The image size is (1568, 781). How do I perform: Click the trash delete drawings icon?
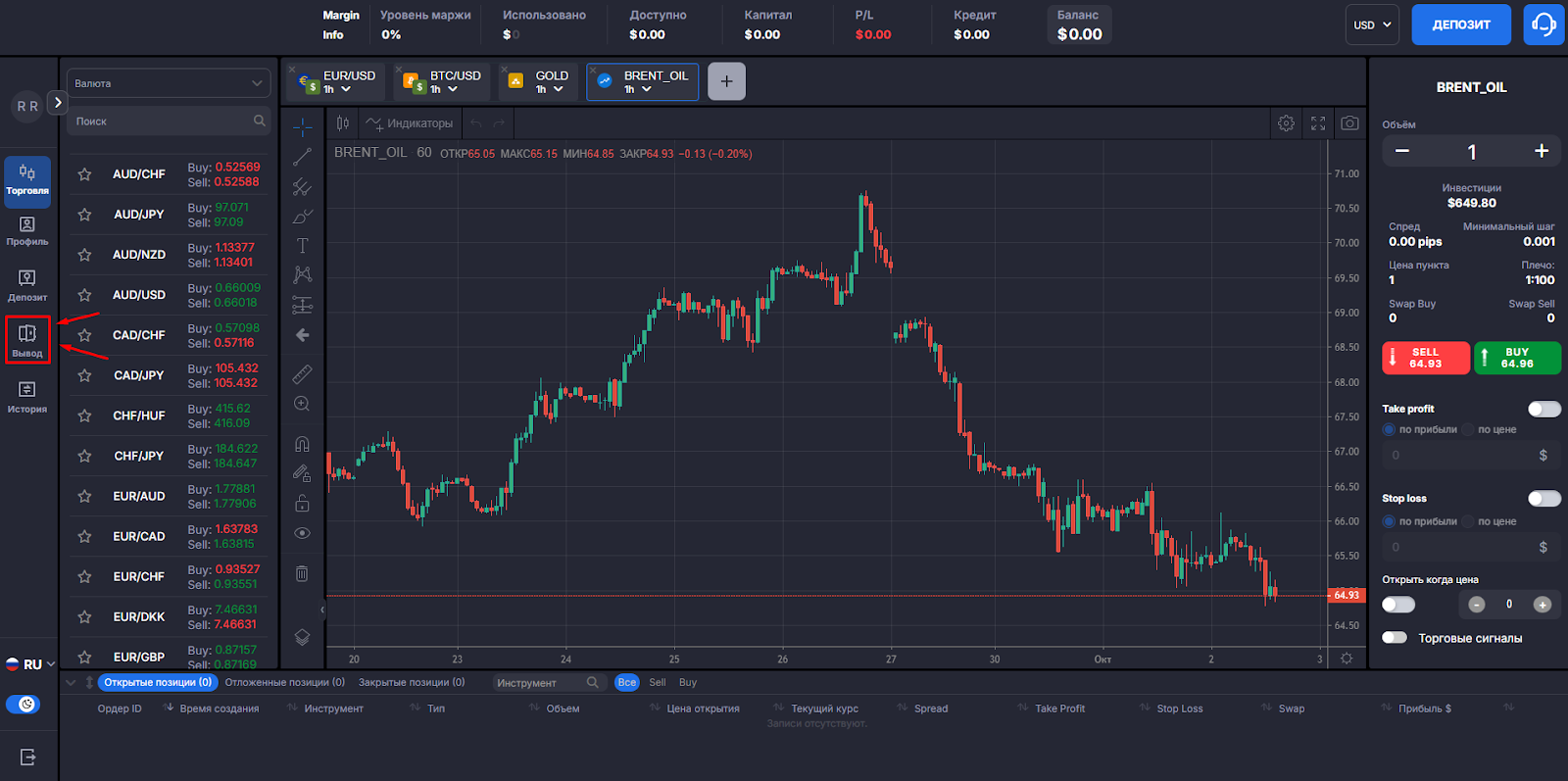pyautogui.click(x=302, y=573)
